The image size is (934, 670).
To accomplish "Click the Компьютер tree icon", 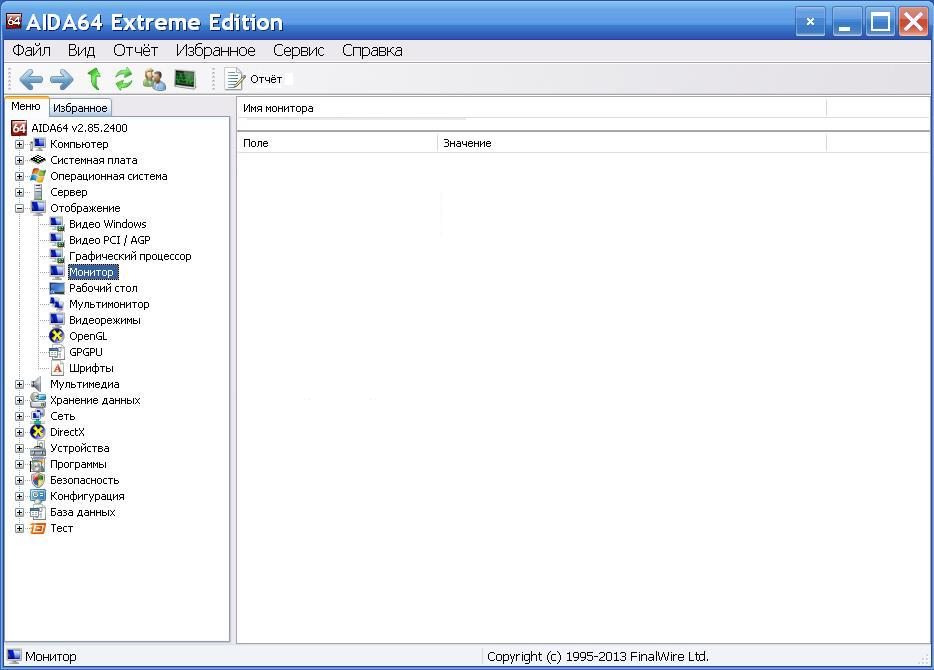I will [x=38, y=144].
